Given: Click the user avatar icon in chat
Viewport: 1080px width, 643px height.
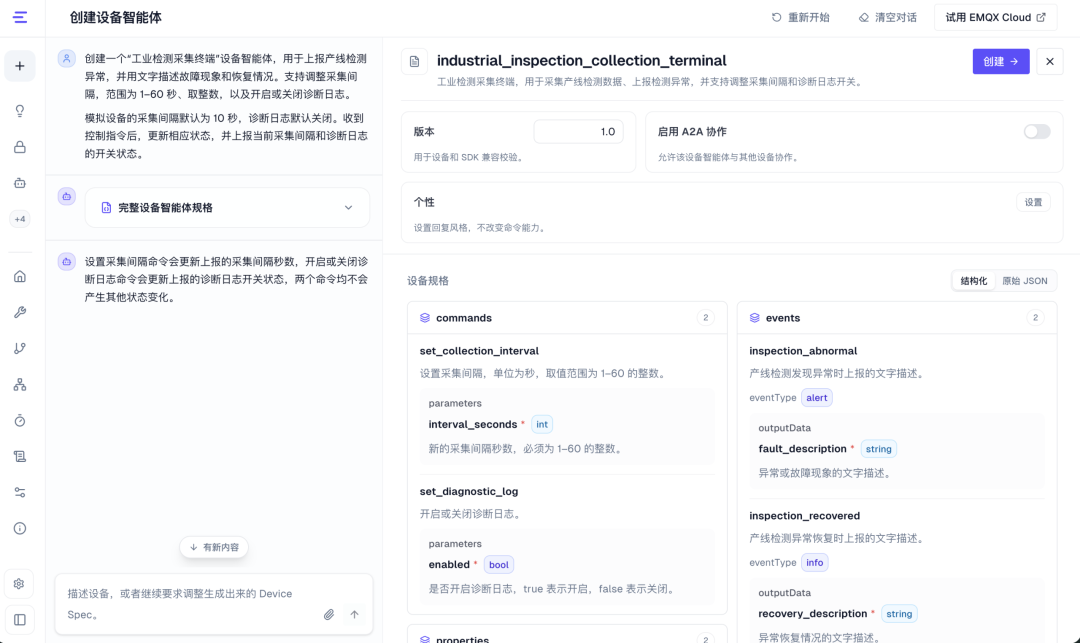Looking at the screenshot, I should [67, 59].
